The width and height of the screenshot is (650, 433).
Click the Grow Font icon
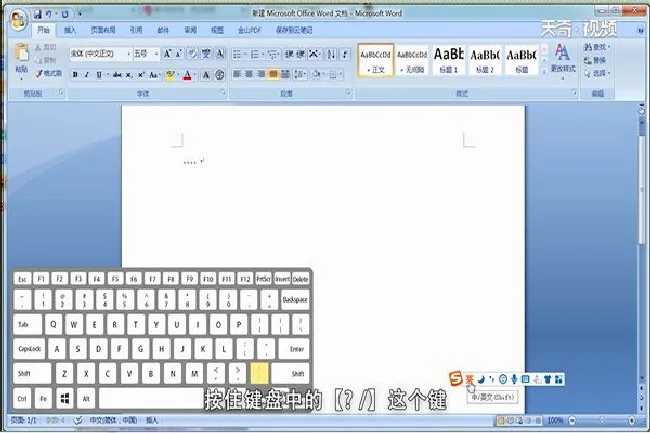[167, 54]
